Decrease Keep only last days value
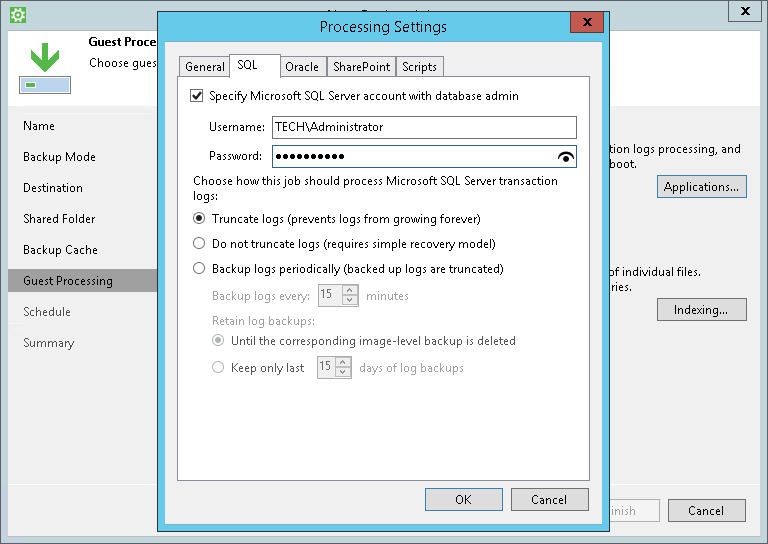 click(343, 372)
